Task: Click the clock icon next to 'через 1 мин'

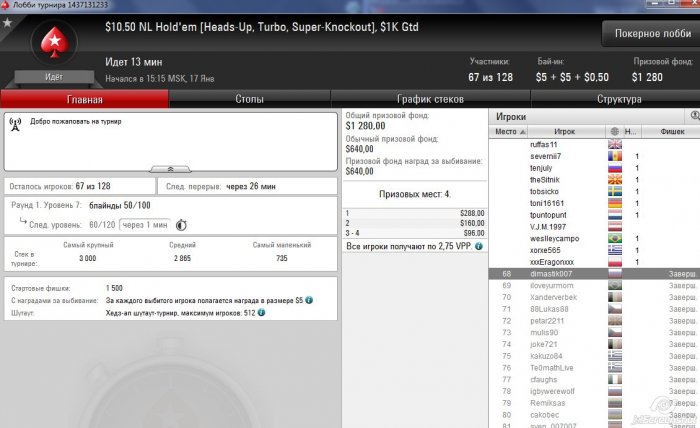Action: click(x=181, y=225)
